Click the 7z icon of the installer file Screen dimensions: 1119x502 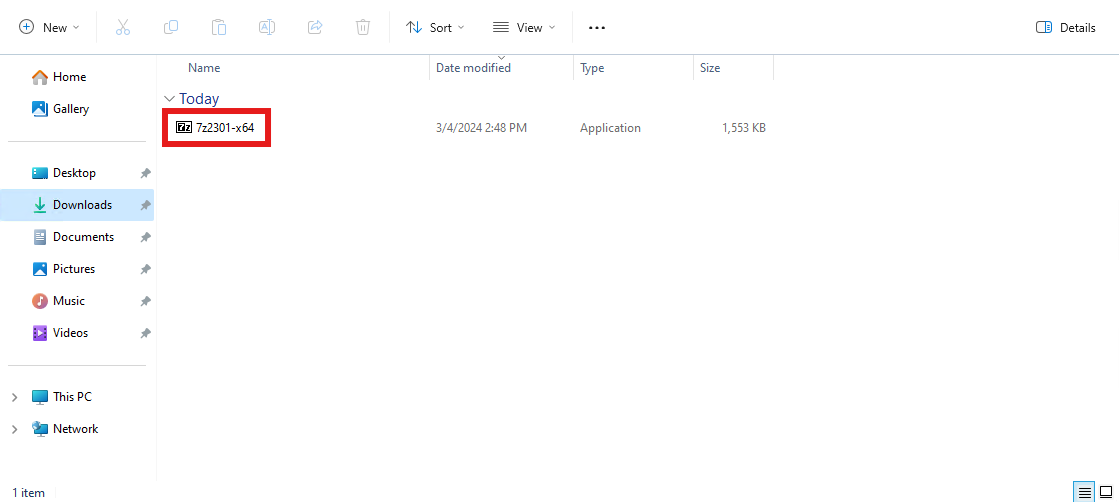183,128
